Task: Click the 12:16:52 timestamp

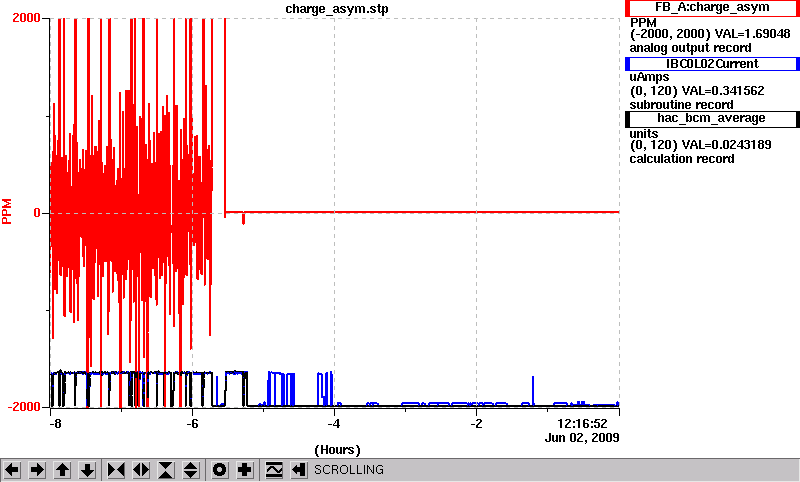Action: click(582, 424)
